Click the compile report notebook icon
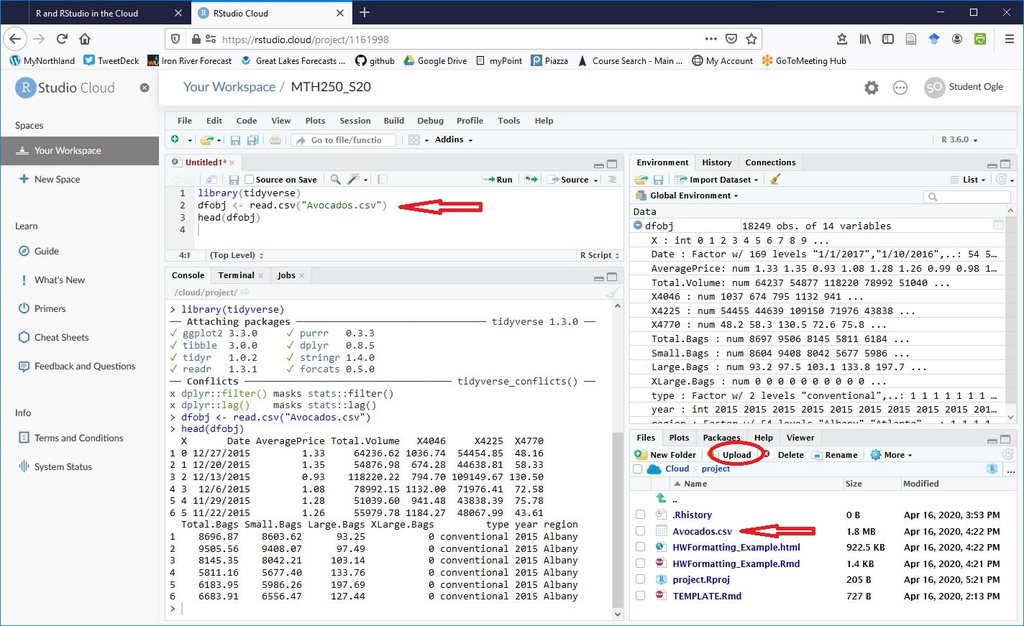The width and height of the screenshot is (1024, 626). tap(383, 180)
